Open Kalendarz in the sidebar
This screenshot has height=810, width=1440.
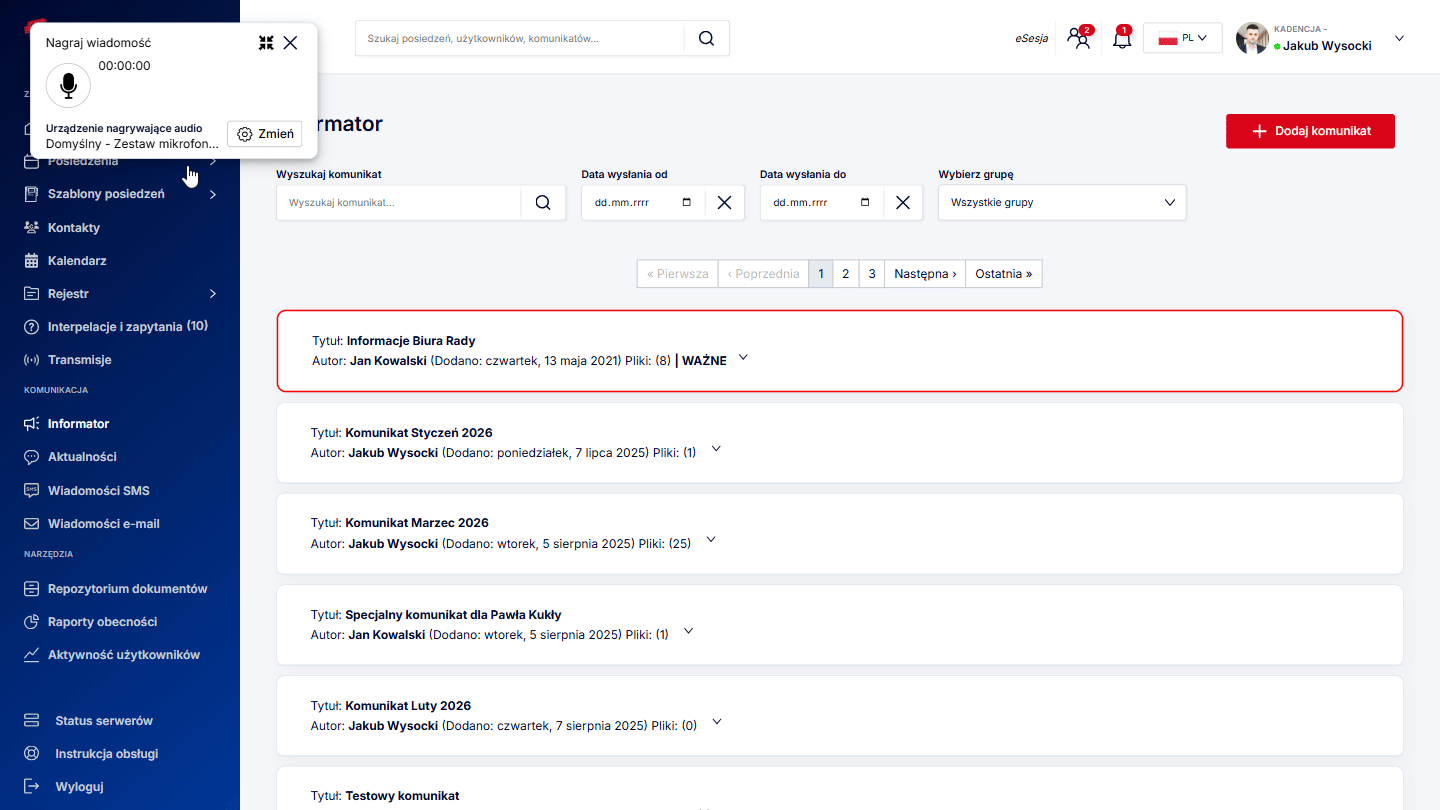pyautogui.click(x=77, y=261)
